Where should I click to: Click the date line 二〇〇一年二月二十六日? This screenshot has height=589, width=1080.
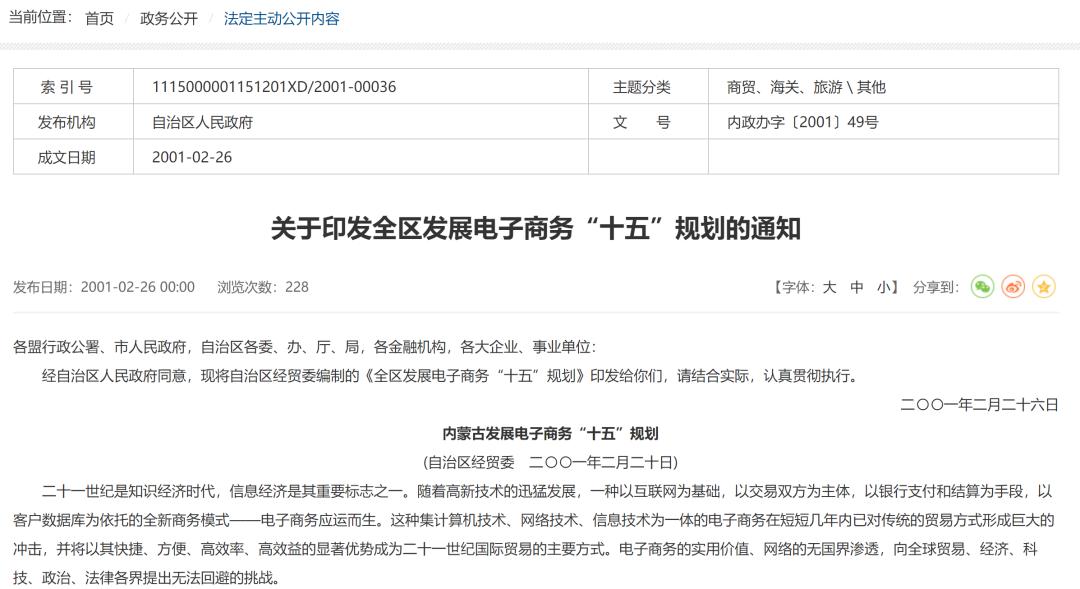(x=979, y=404)
